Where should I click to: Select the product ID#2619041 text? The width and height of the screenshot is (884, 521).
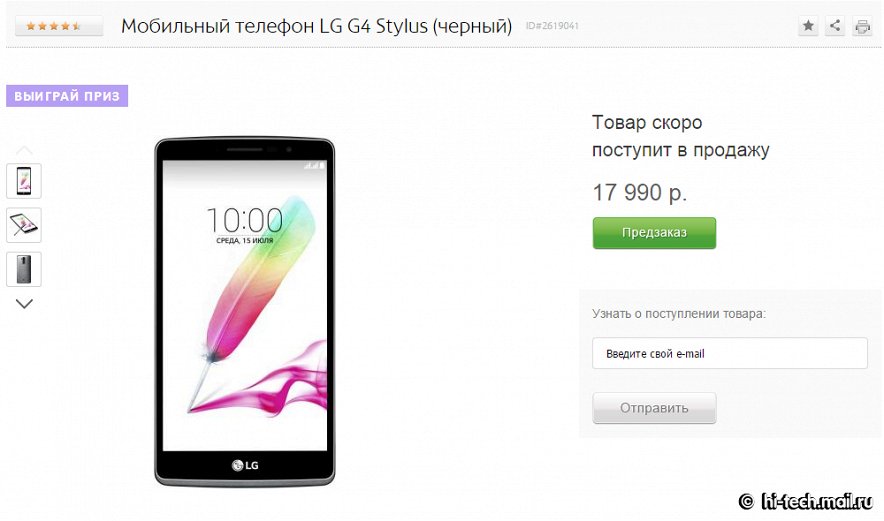(552, 26)
